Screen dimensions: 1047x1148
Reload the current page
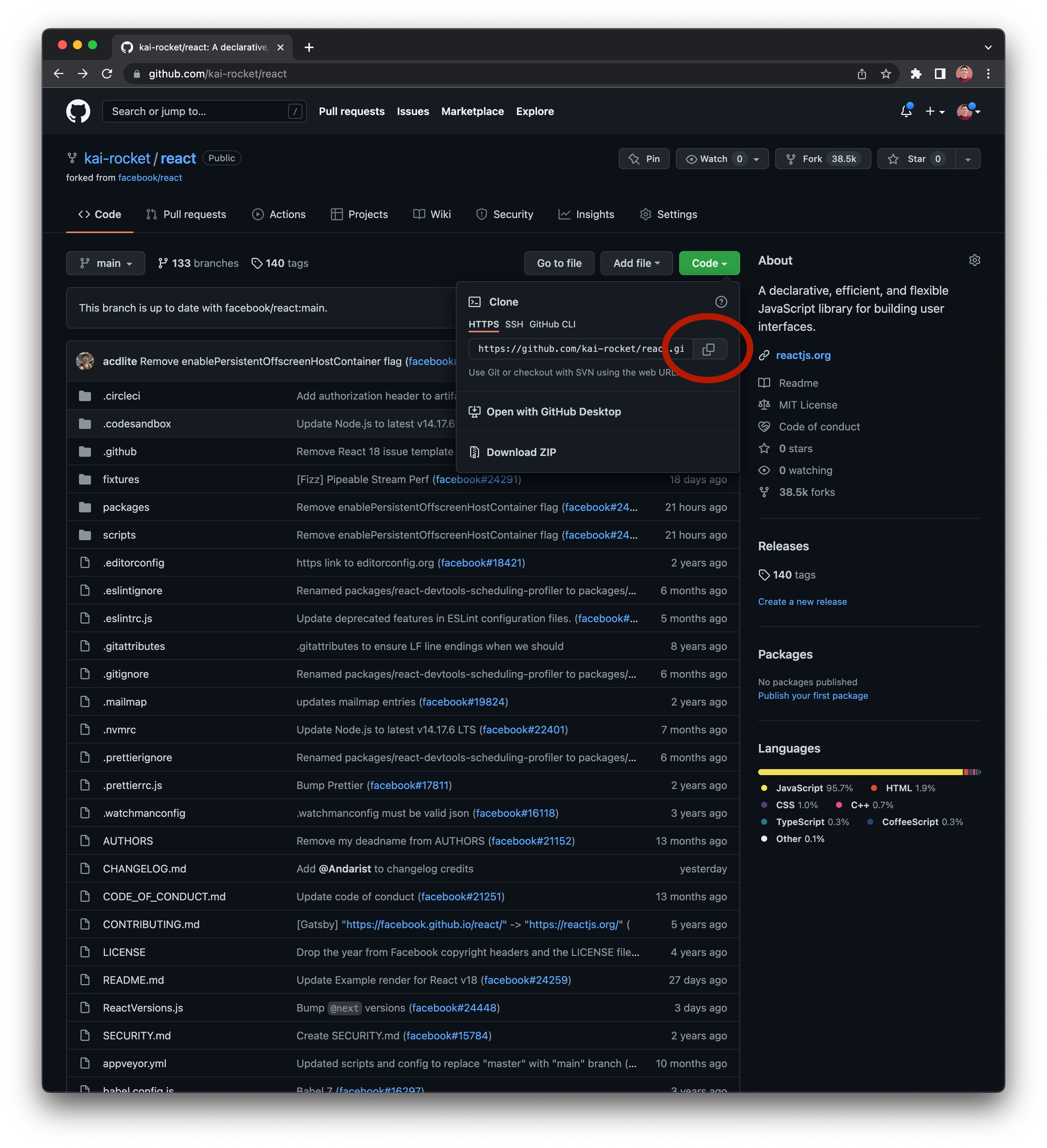coord(107,74)
